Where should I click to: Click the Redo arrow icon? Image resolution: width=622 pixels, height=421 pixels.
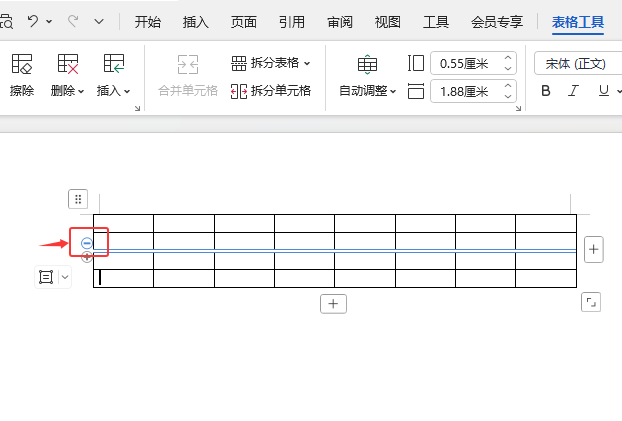coord(73,21)
